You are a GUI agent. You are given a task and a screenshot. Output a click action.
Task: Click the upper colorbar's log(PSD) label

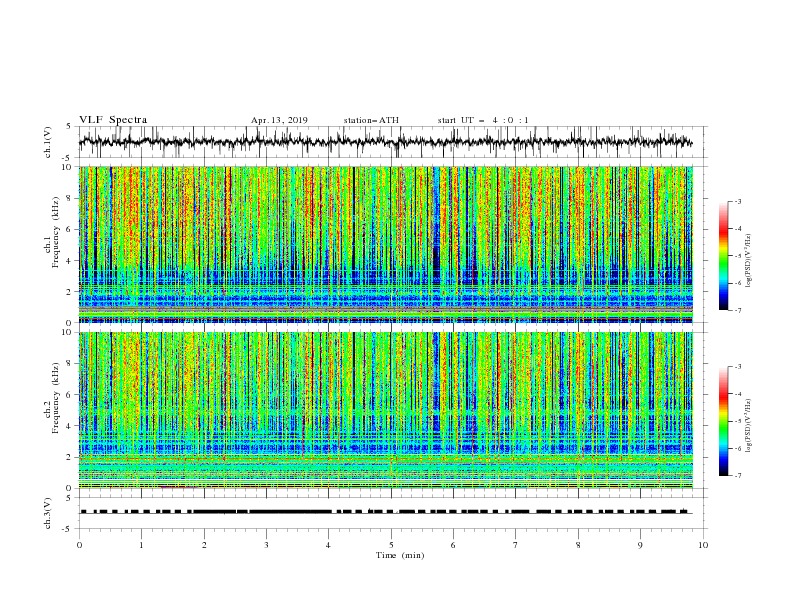pyautogui.click(x=748, y=261)
